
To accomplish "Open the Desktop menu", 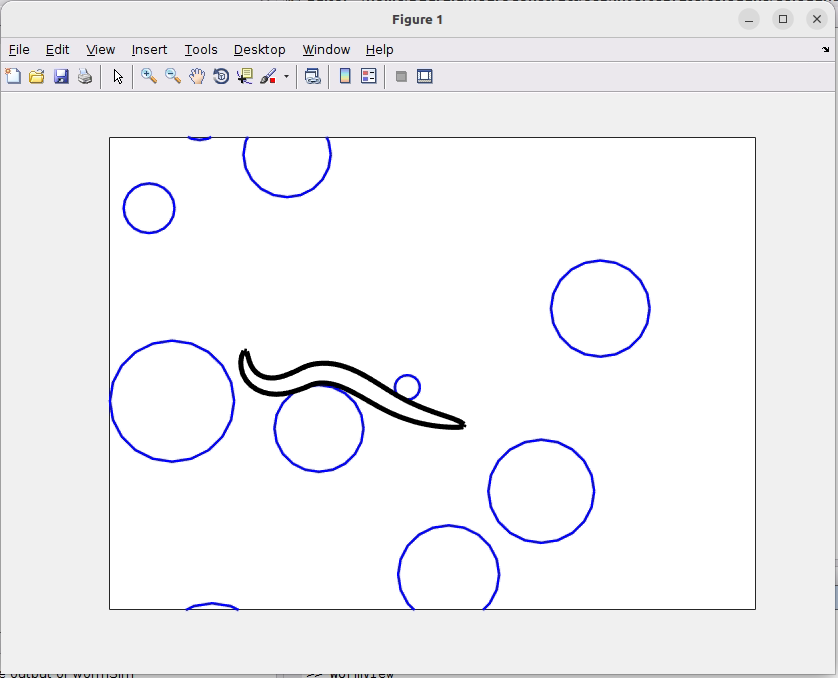I will pos(260,50).
